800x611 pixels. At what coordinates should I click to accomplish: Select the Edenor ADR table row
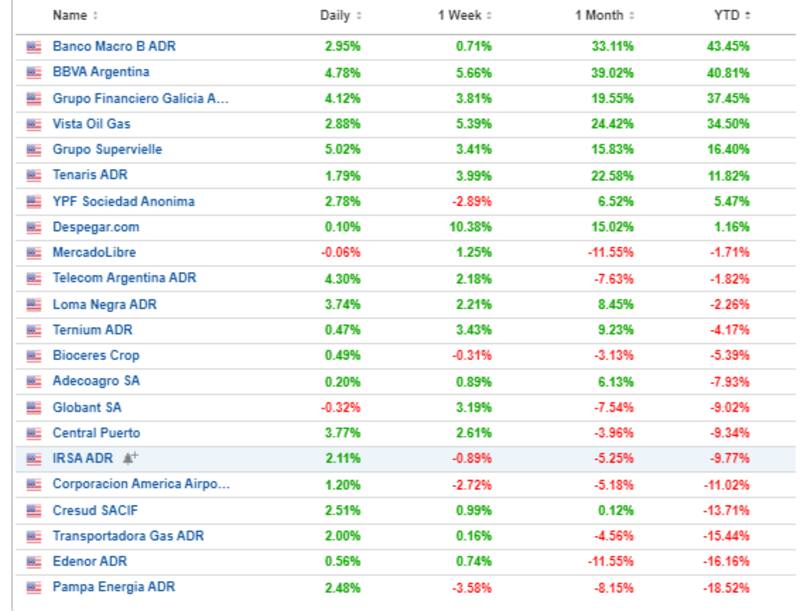tap(400, 562)
